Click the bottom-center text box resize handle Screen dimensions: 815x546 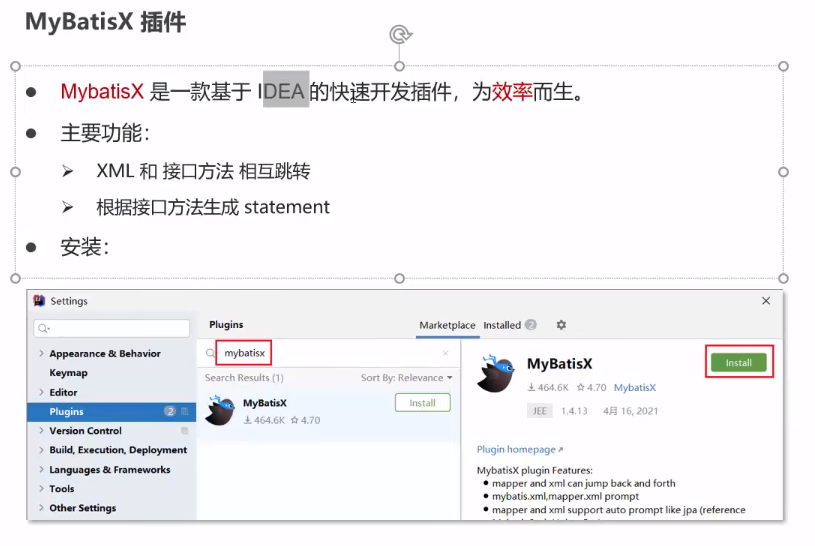click(x=399, y=278)
